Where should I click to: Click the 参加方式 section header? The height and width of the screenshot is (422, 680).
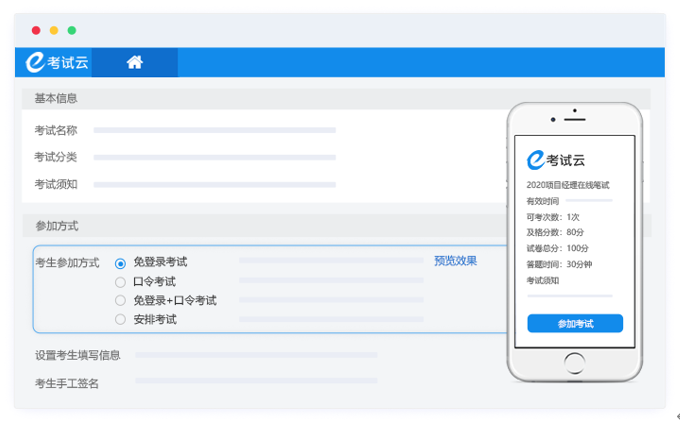56,226
